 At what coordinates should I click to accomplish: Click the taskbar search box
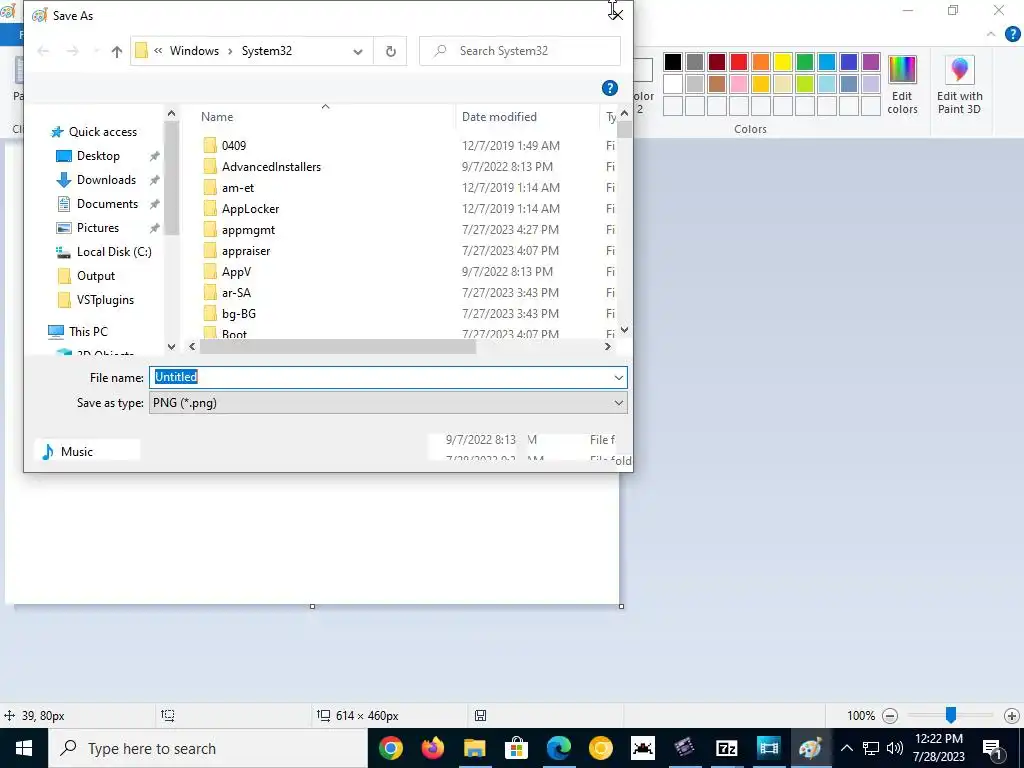[x=208, y=748]
